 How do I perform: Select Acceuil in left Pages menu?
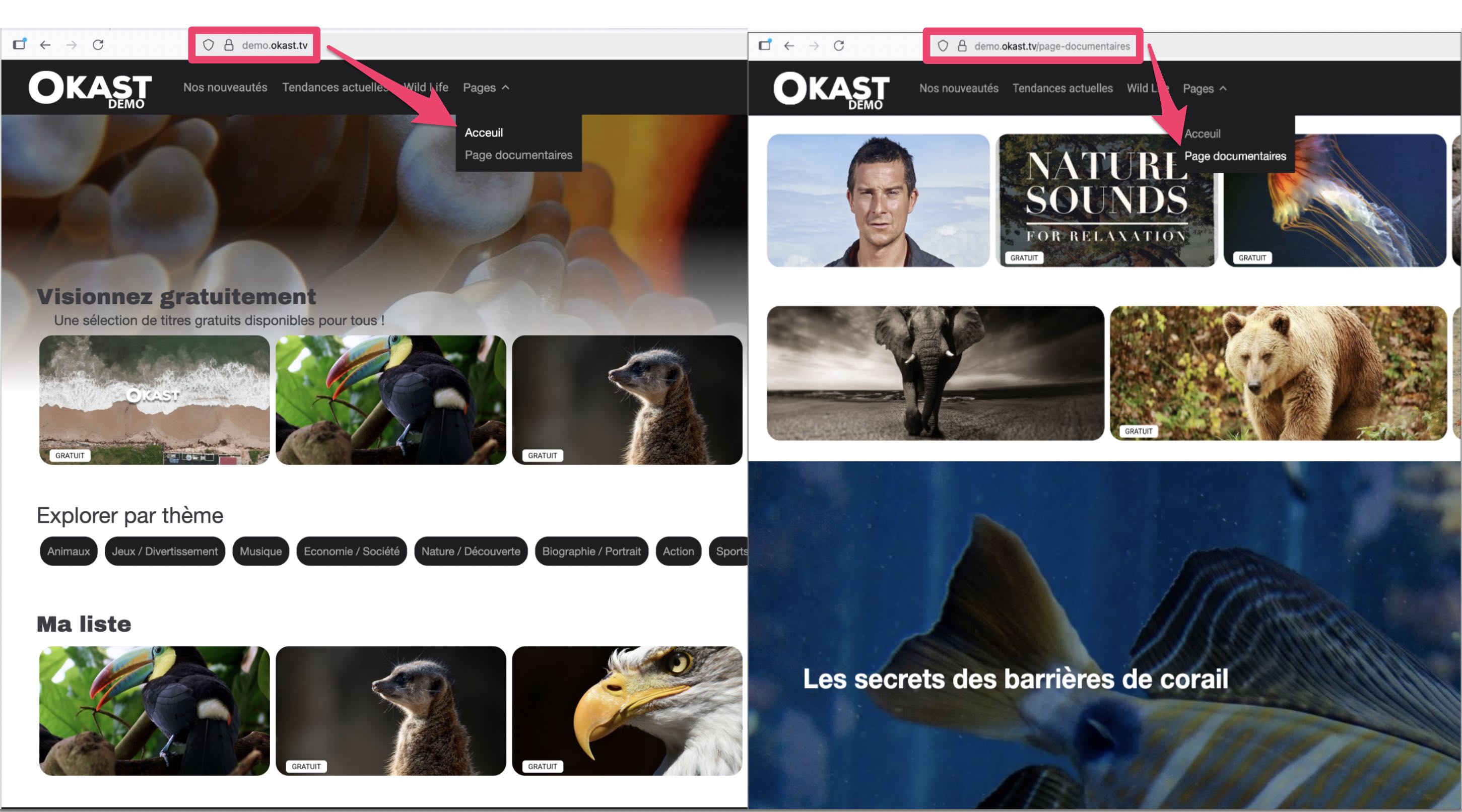484,132
